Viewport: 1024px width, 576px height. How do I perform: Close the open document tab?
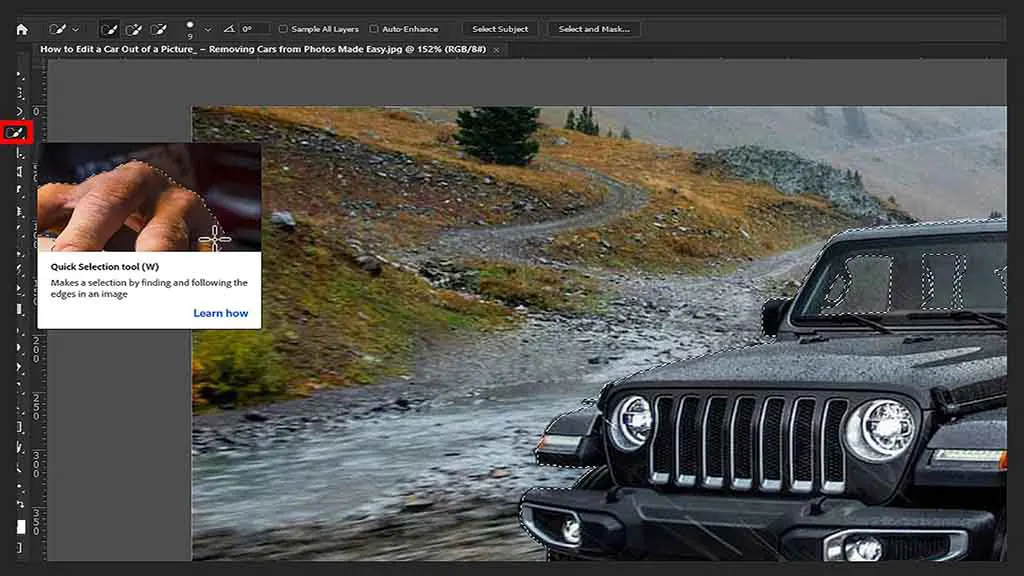click(x=496, y=50)
